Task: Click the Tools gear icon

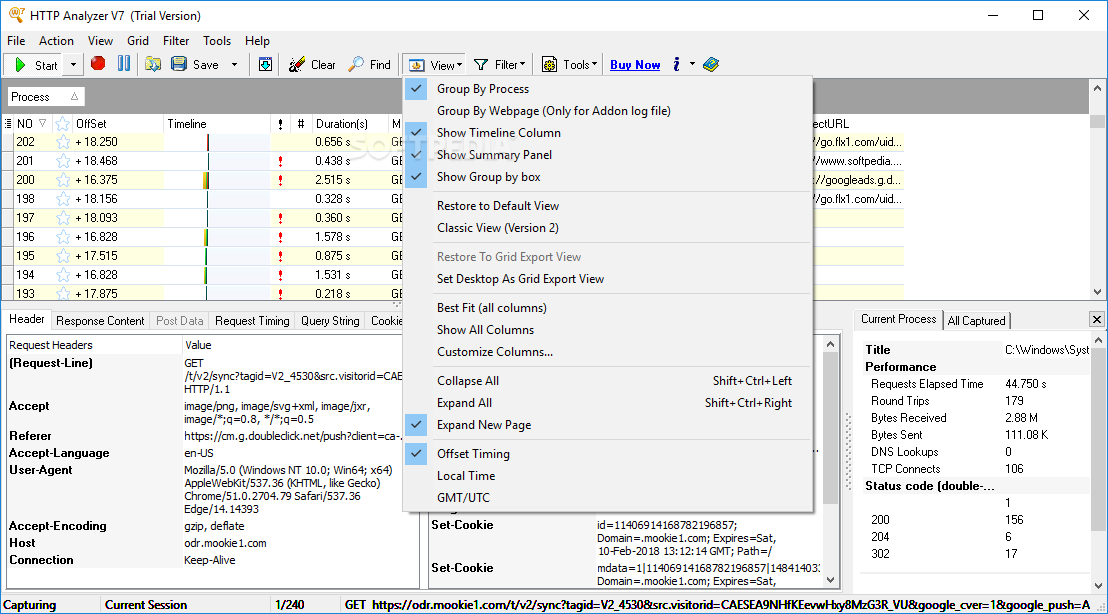Action: click(549, 65)
